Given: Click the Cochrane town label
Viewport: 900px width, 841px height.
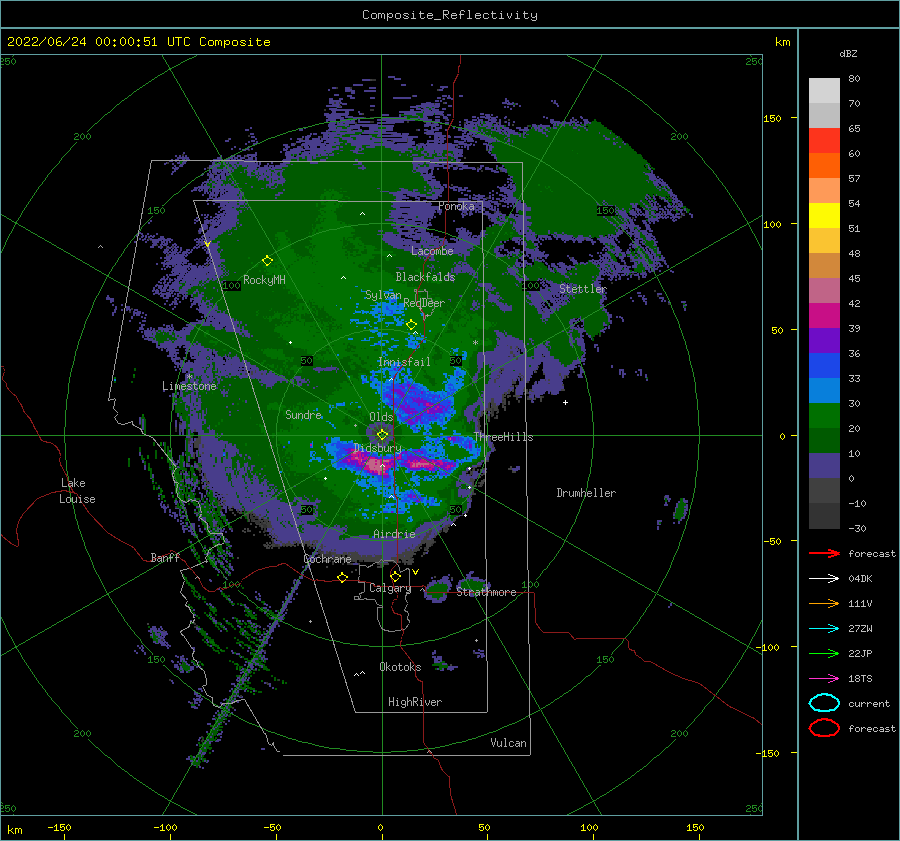Looking at the screenshot, I should click(x=327, y=559).
